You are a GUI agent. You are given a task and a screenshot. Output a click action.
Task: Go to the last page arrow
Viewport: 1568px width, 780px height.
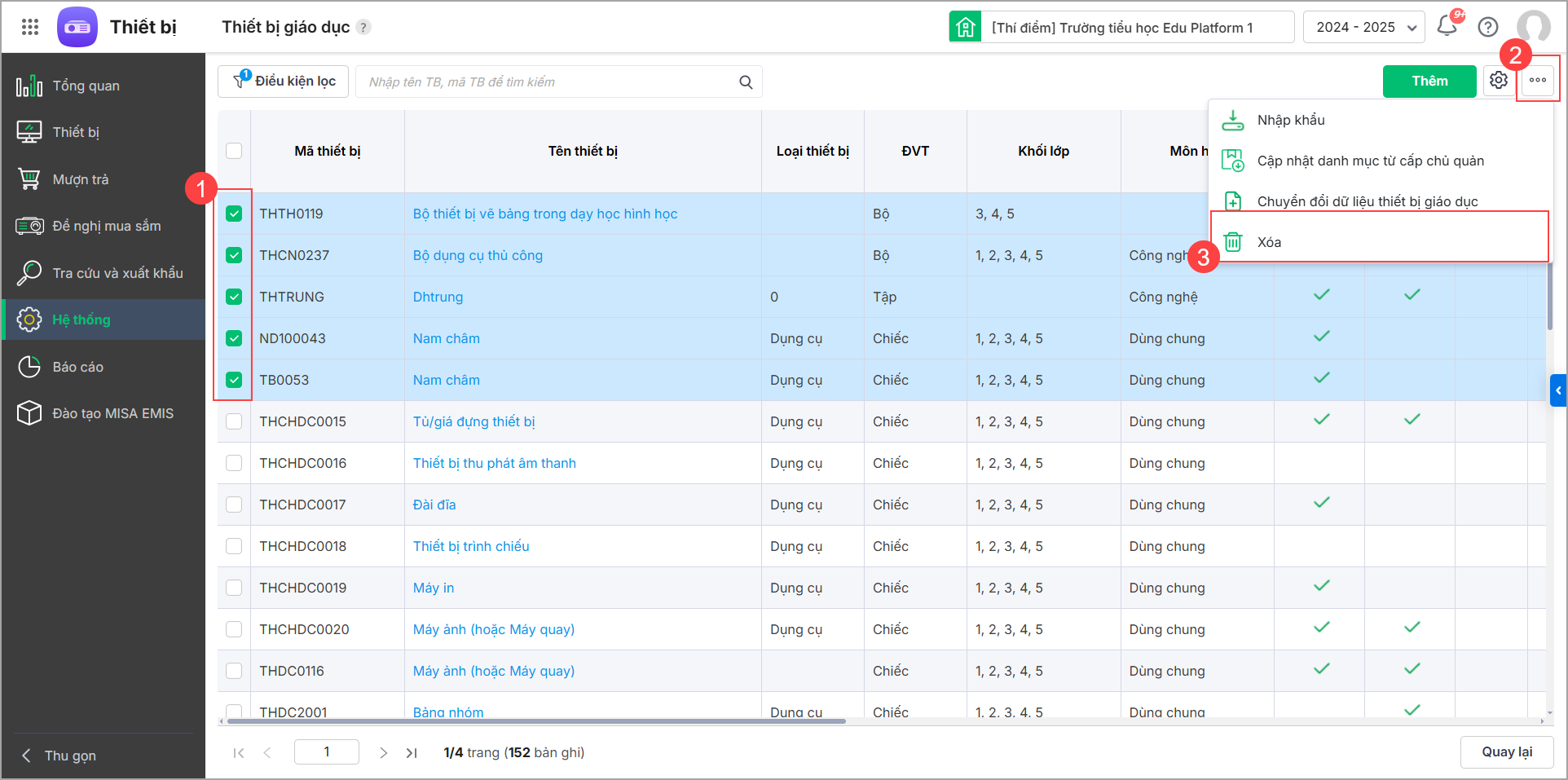tap(412, 753)
